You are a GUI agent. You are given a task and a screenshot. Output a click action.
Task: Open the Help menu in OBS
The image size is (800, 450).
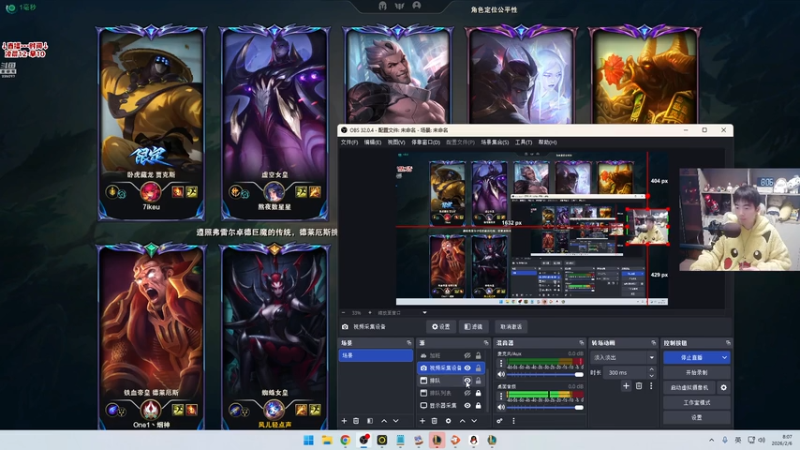coord(547,142)
